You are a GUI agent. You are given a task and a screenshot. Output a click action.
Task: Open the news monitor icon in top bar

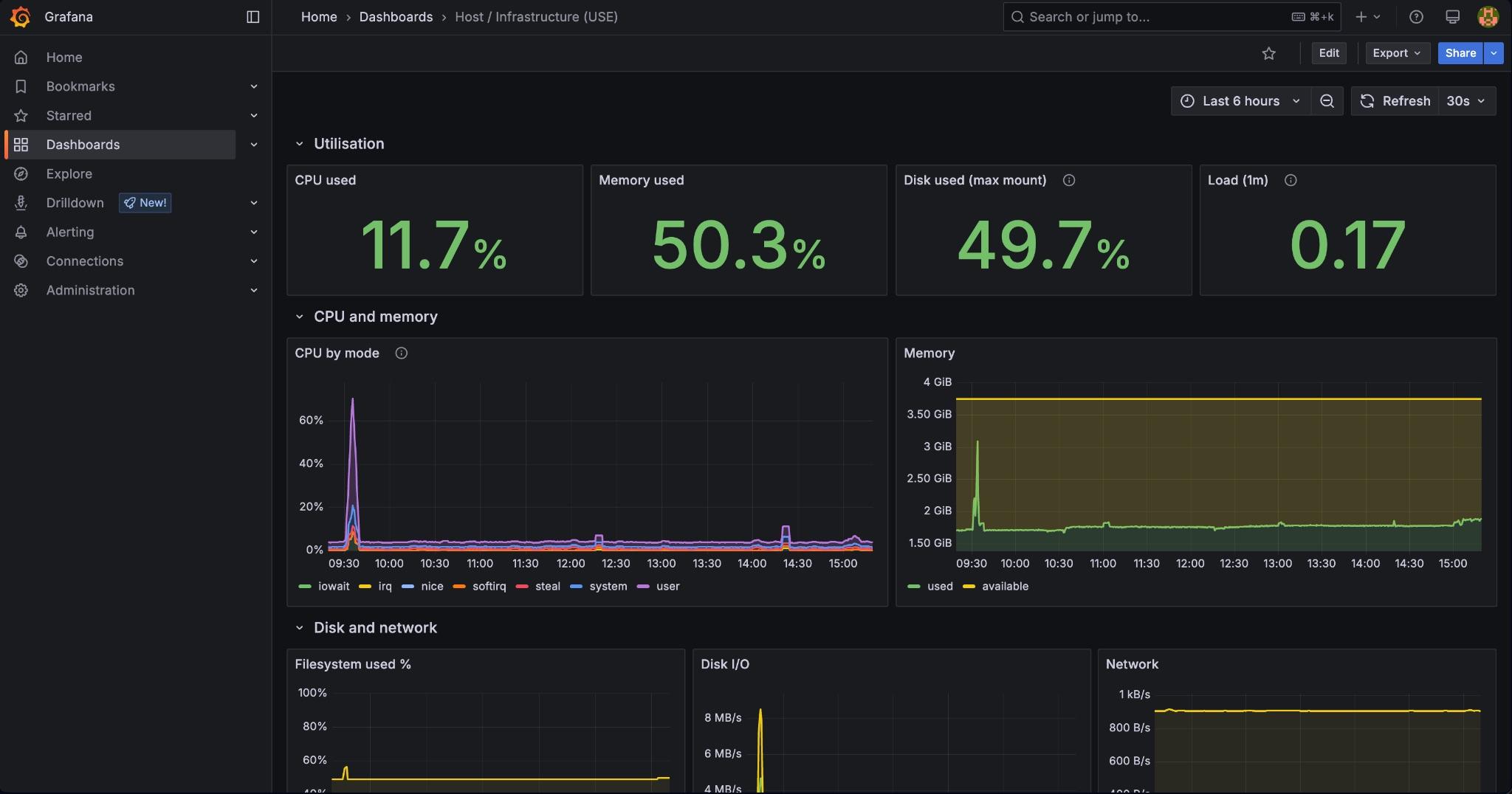[x=1452, y=16]
